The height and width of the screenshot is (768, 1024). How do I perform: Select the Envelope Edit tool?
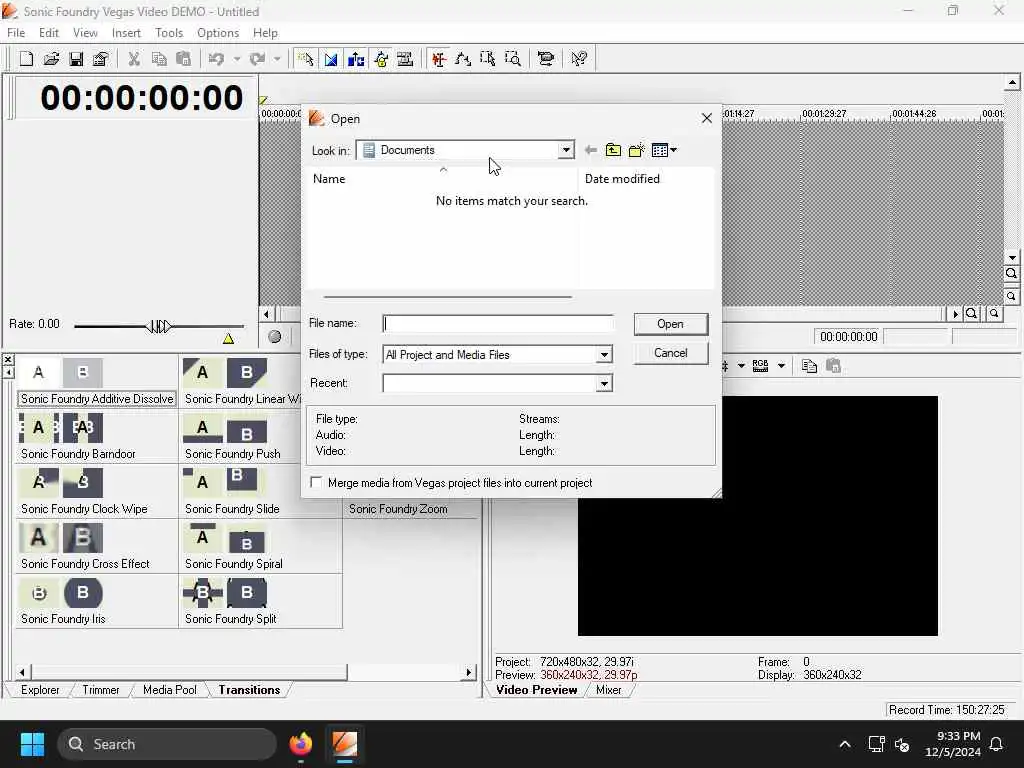[x=463, y=59]
